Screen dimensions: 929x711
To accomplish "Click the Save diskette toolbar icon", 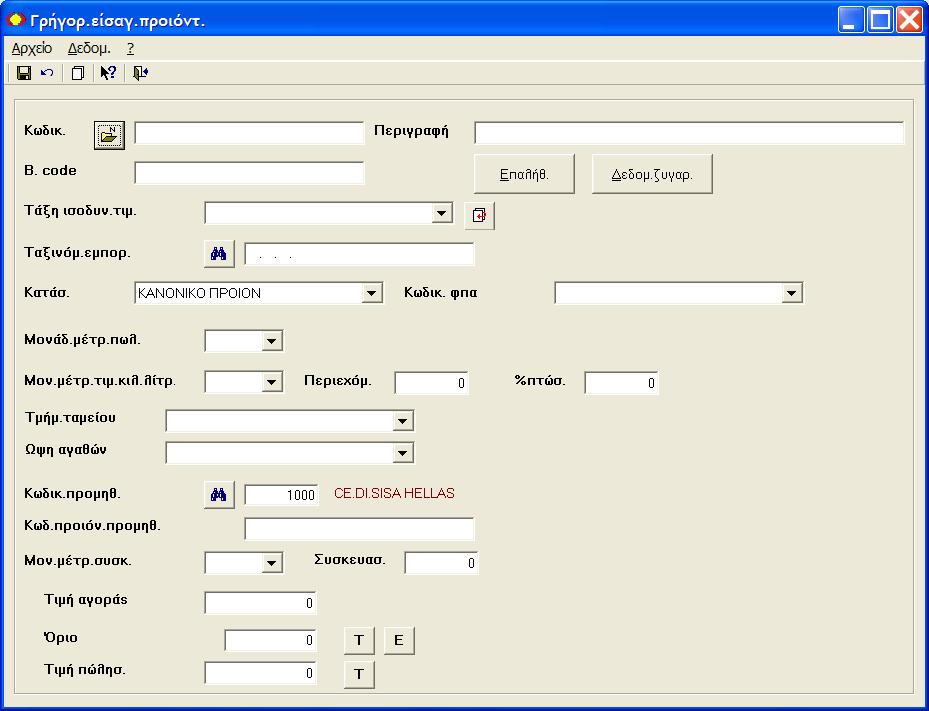I will (24, 73).
